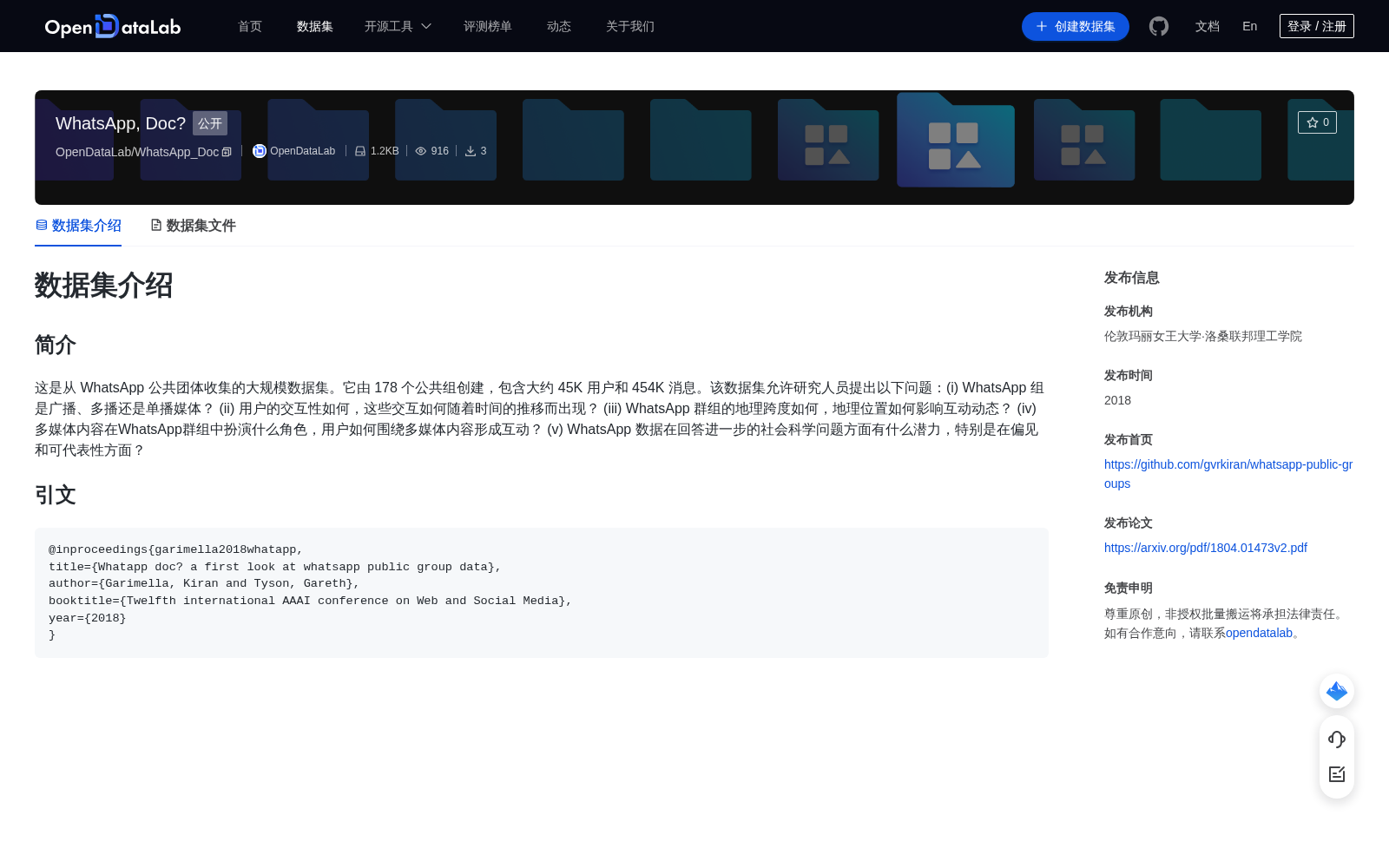This screenshot has height=868, width=1389.
Task: Open the GitHub whatsapp-public-groups homepage link
Action: coord(1228,474)
